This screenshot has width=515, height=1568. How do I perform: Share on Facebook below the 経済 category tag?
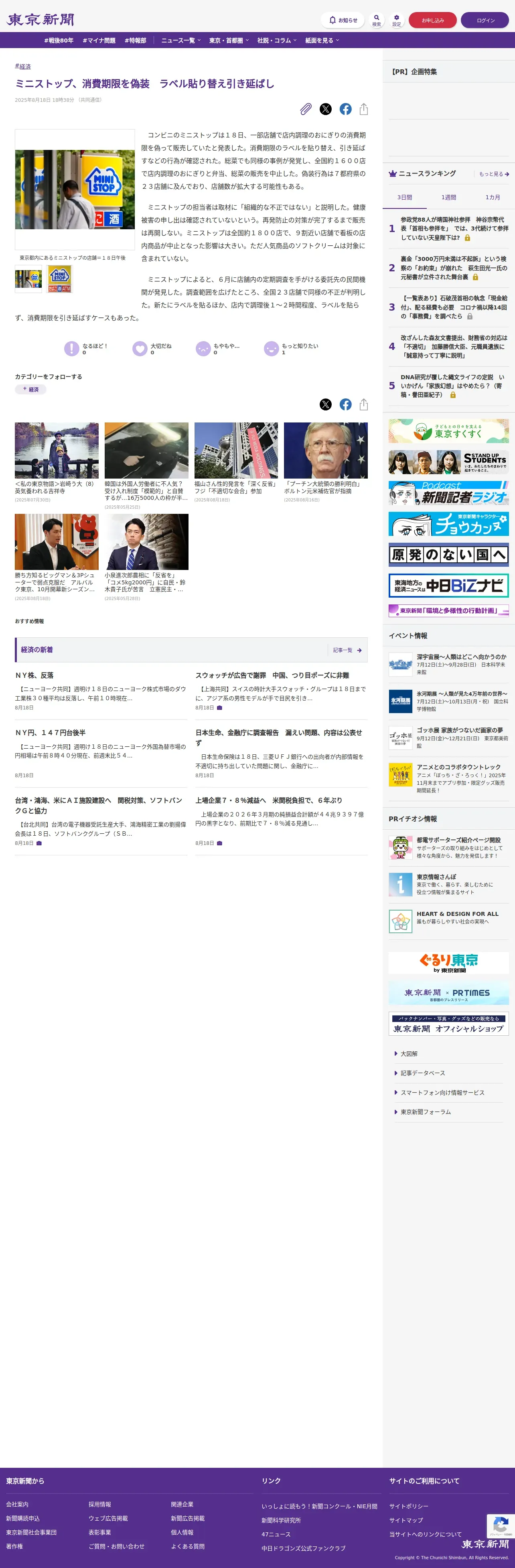pos(346,404)
